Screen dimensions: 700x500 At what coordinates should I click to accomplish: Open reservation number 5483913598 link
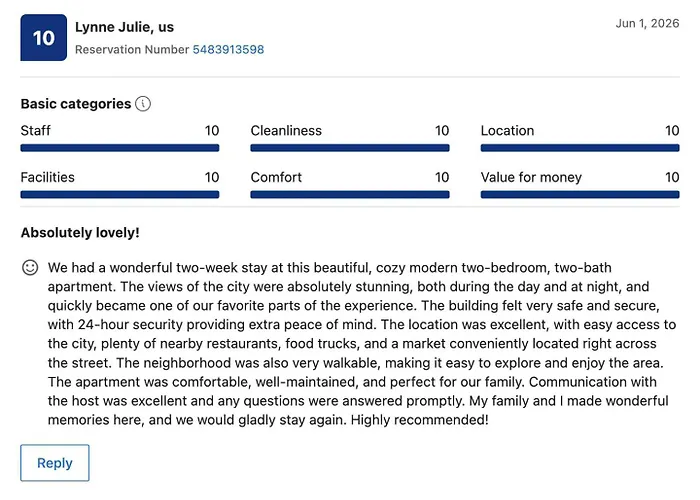[x=228, y=50]
